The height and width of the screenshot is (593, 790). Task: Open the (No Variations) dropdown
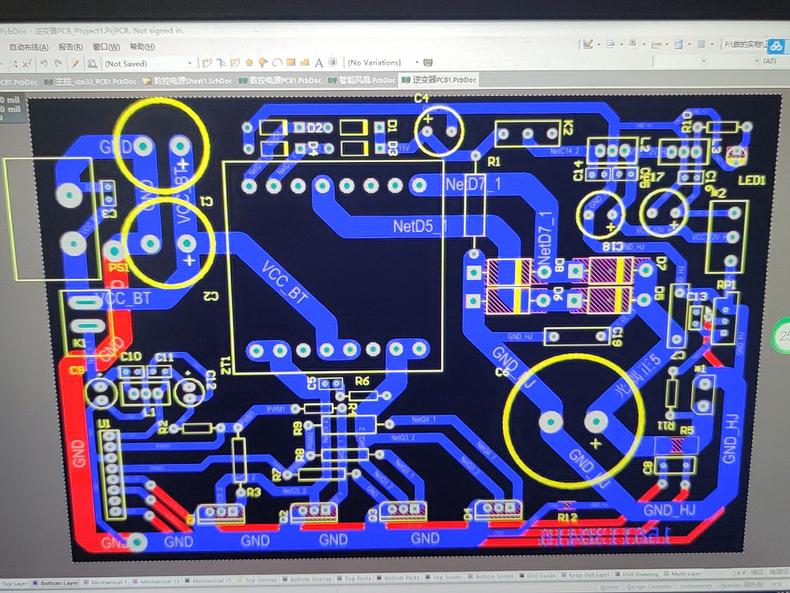(x=383, y=62)
